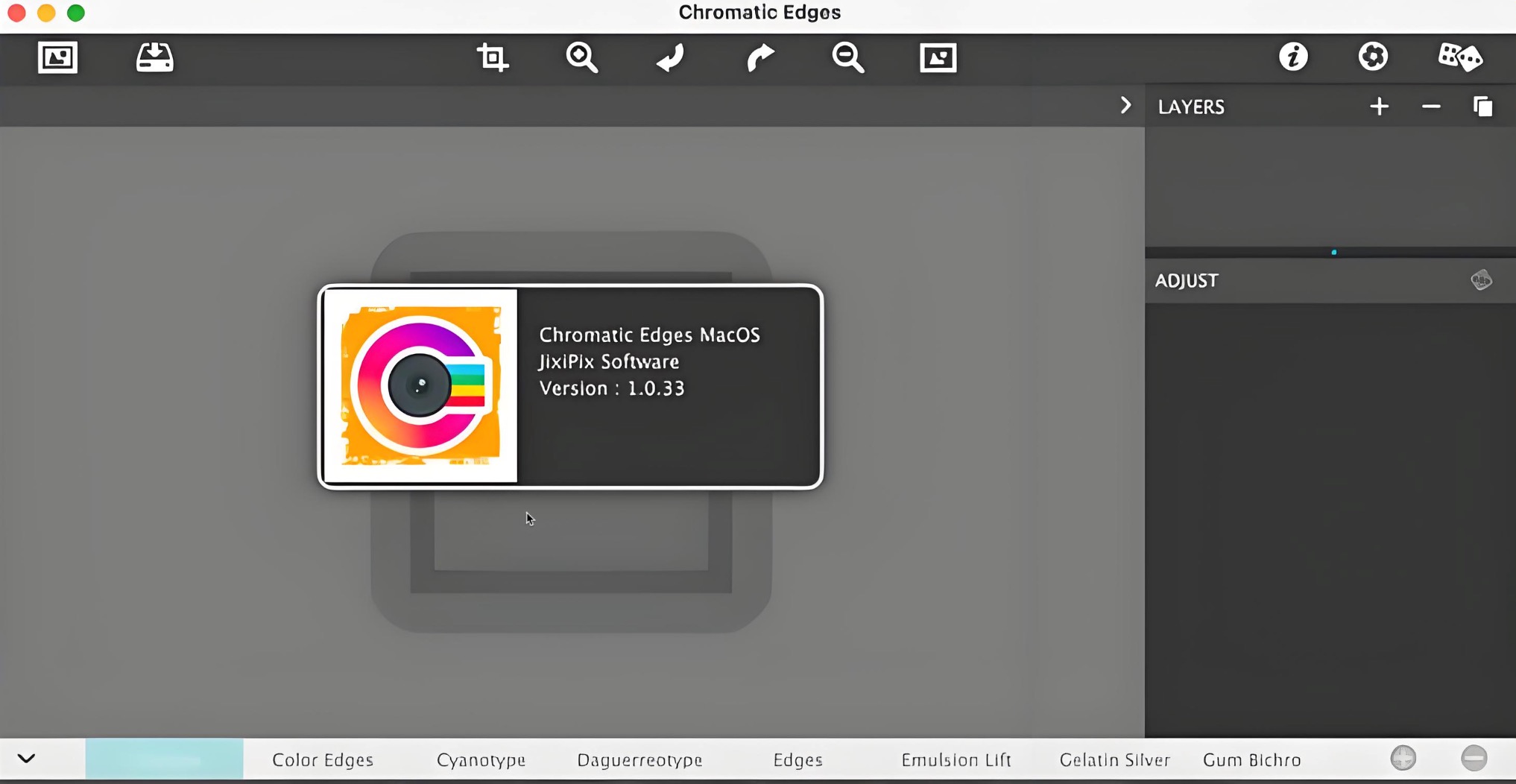Collapse the right panel with chevron

click(x=1125, y=106)
